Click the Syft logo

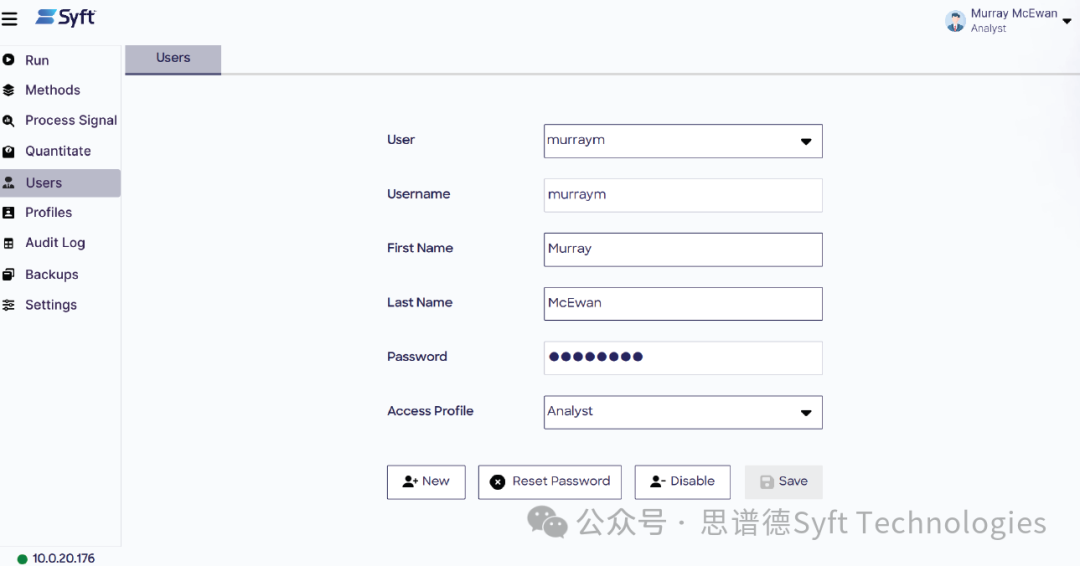pos(65,17)
